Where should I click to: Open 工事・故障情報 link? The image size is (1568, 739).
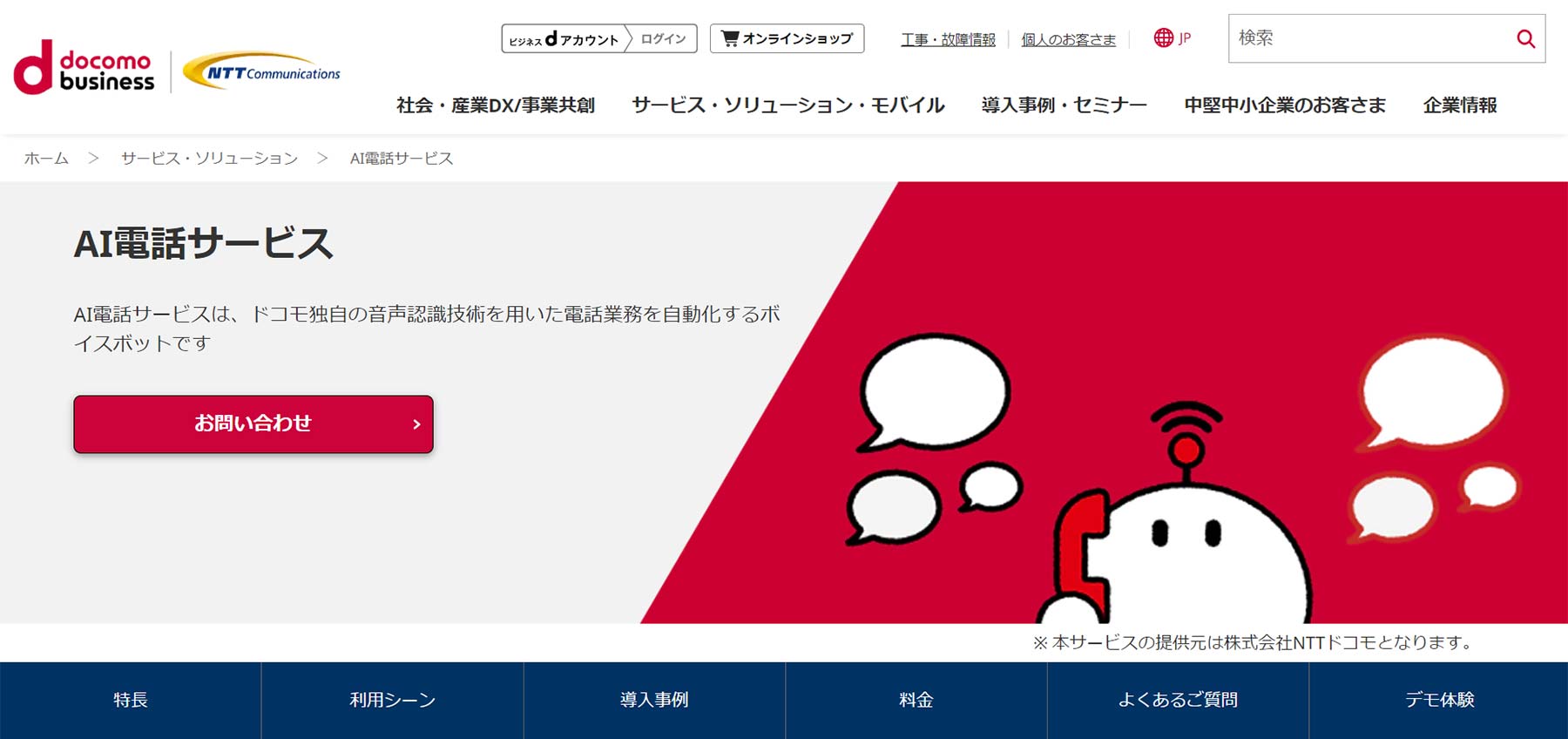pyautogui.click(x=948, y=39)
